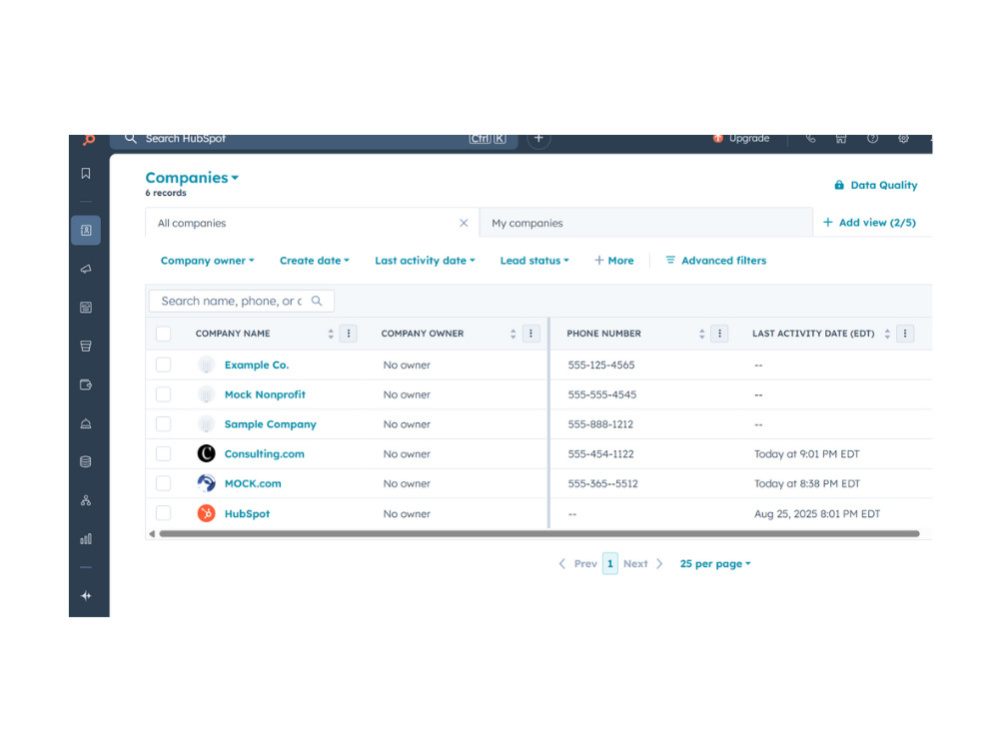Open the Mock Nonprofit company record
Image resolution: width=1000 pixels, height=750 pixels.
pos(265,394)
